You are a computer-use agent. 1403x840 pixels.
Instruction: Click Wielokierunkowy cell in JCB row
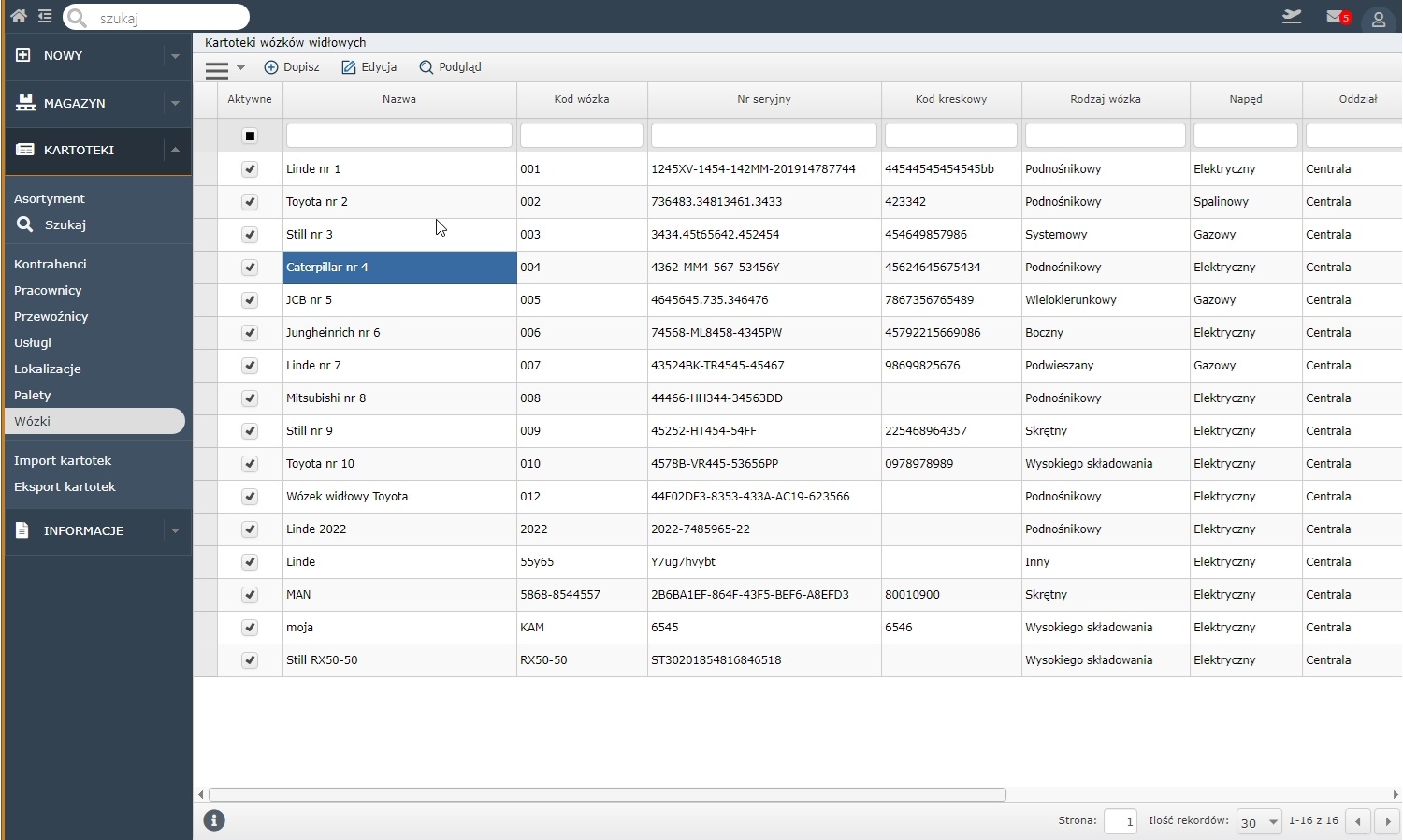tap(1106, 300)
